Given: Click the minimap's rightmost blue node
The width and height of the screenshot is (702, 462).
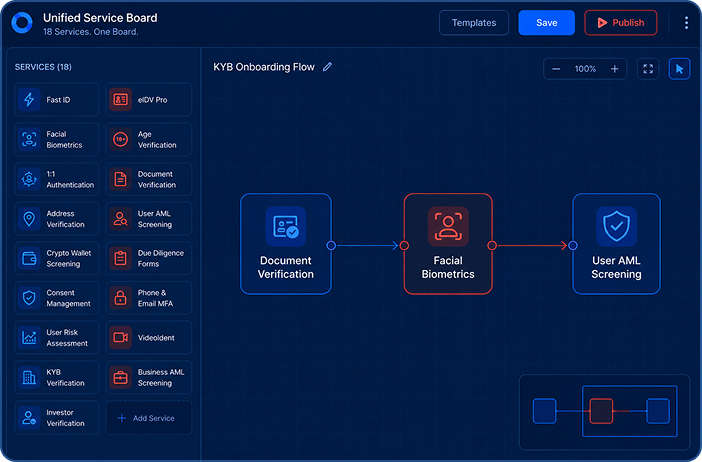Looking at the screenshot, I should click(x=658, y=411).
